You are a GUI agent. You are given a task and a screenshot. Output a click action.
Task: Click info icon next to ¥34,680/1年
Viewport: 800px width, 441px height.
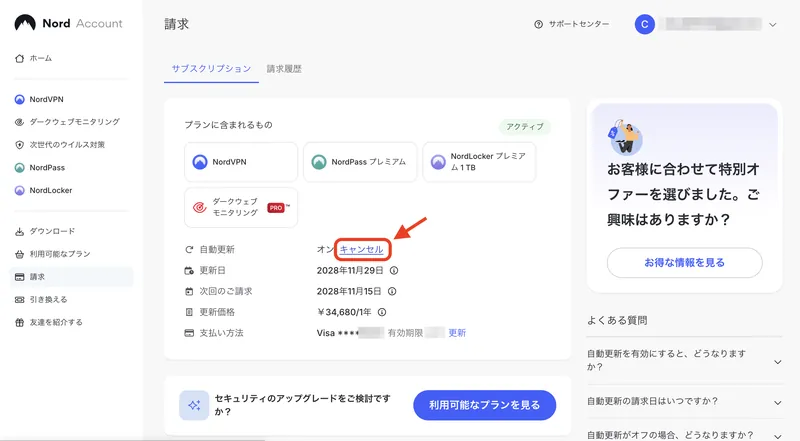[382, 312]
